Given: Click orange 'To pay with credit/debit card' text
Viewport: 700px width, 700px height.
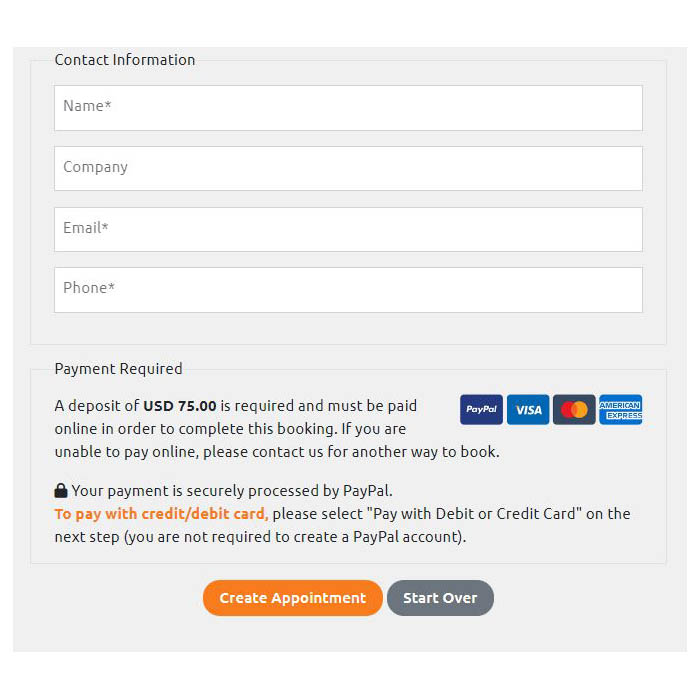Looking at the screenshot, I should point(161,514).
